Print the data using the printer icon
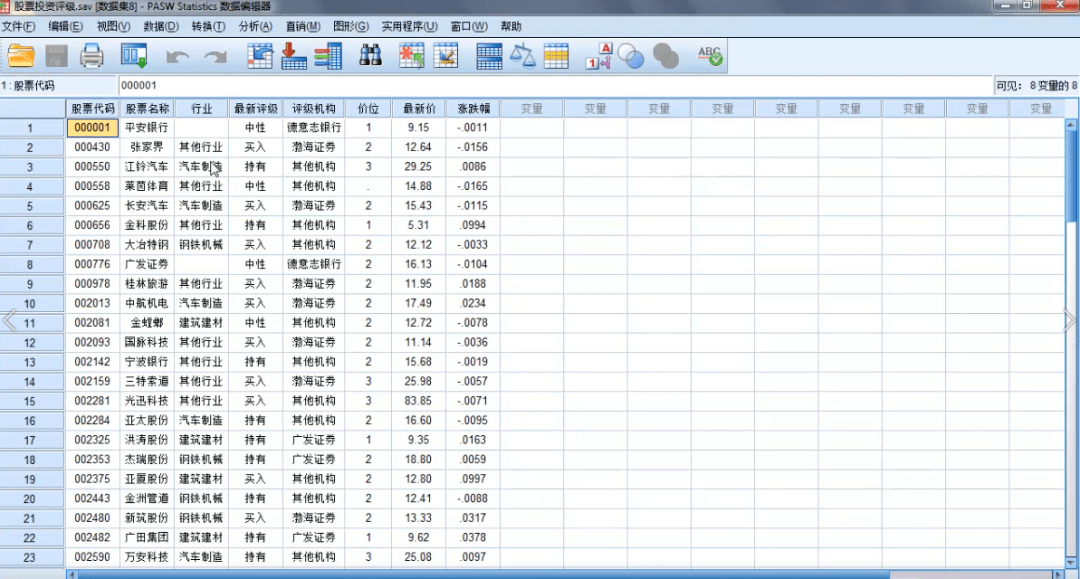 [x=92, y=56]
